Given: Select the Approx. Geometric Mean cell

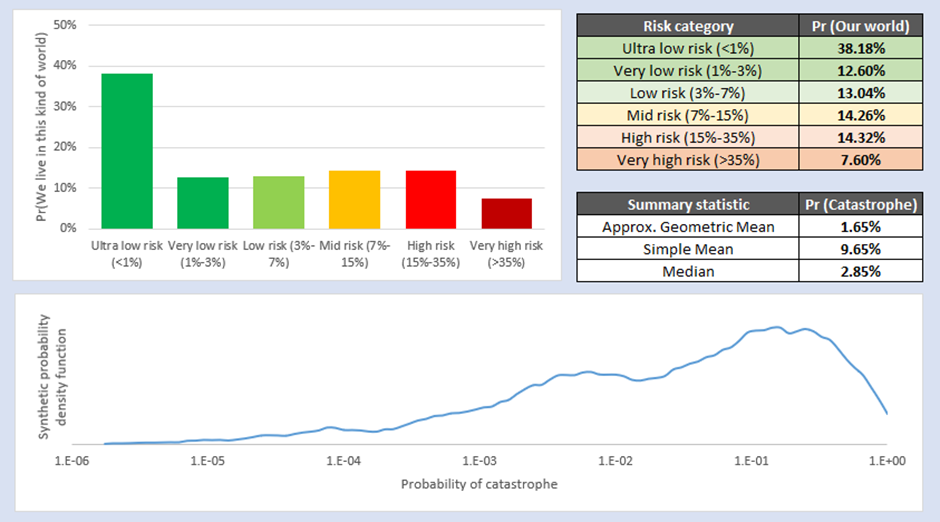Looking at the screenshot, I should pos(688,227).
